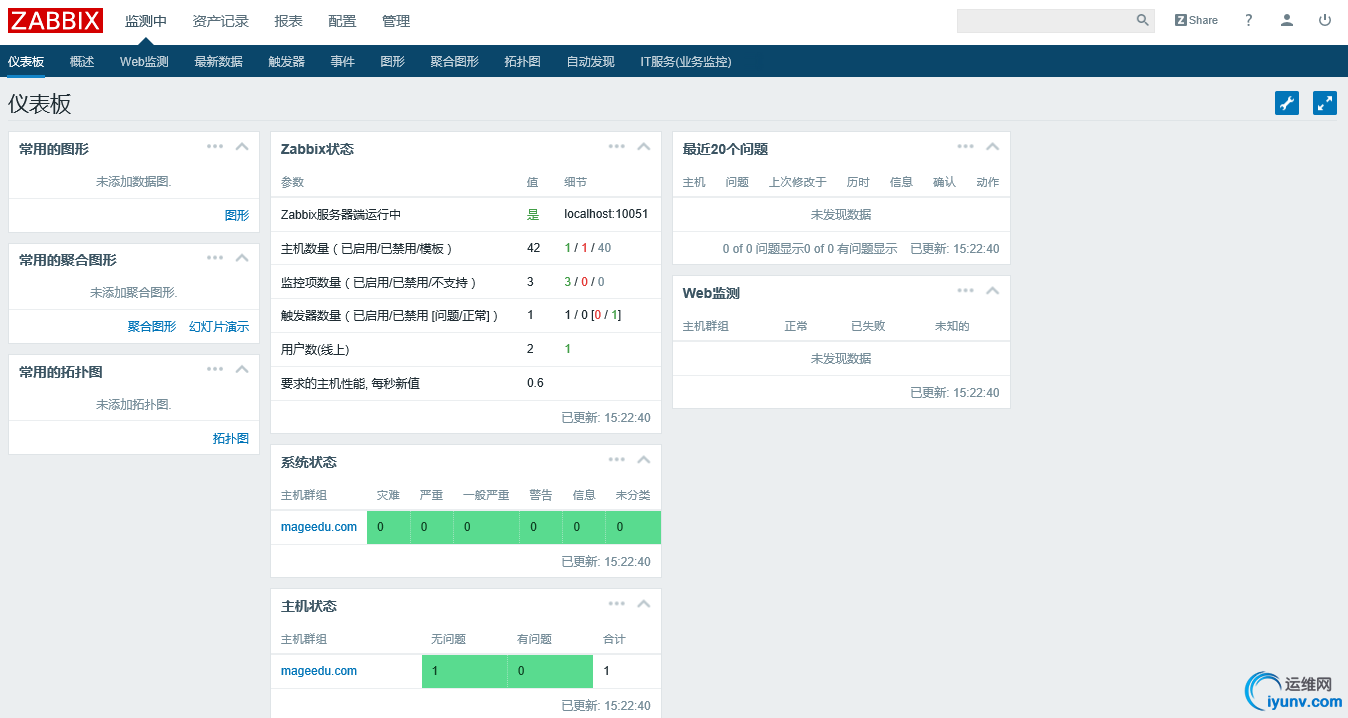The image size is (1348, 718).
Task: Open the user profile icon
Action: pos(1287,20)
